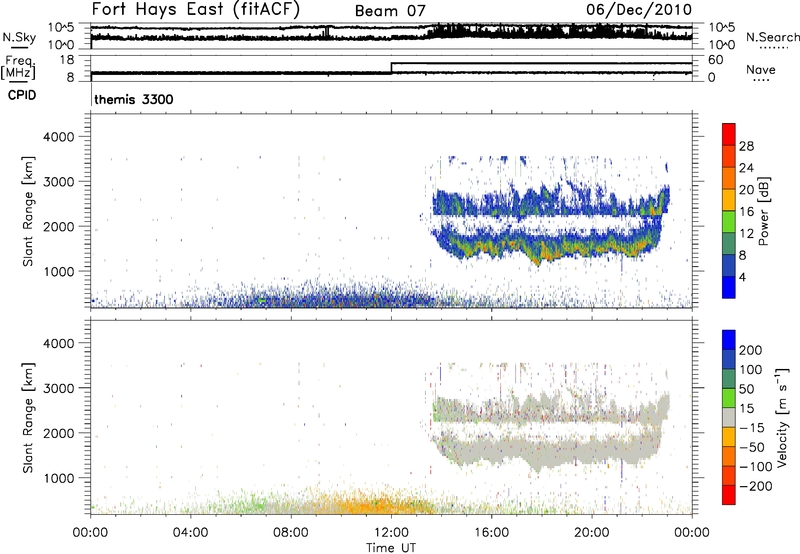
Task: Click the '08:00' time axis label
Action: point(291,533)
